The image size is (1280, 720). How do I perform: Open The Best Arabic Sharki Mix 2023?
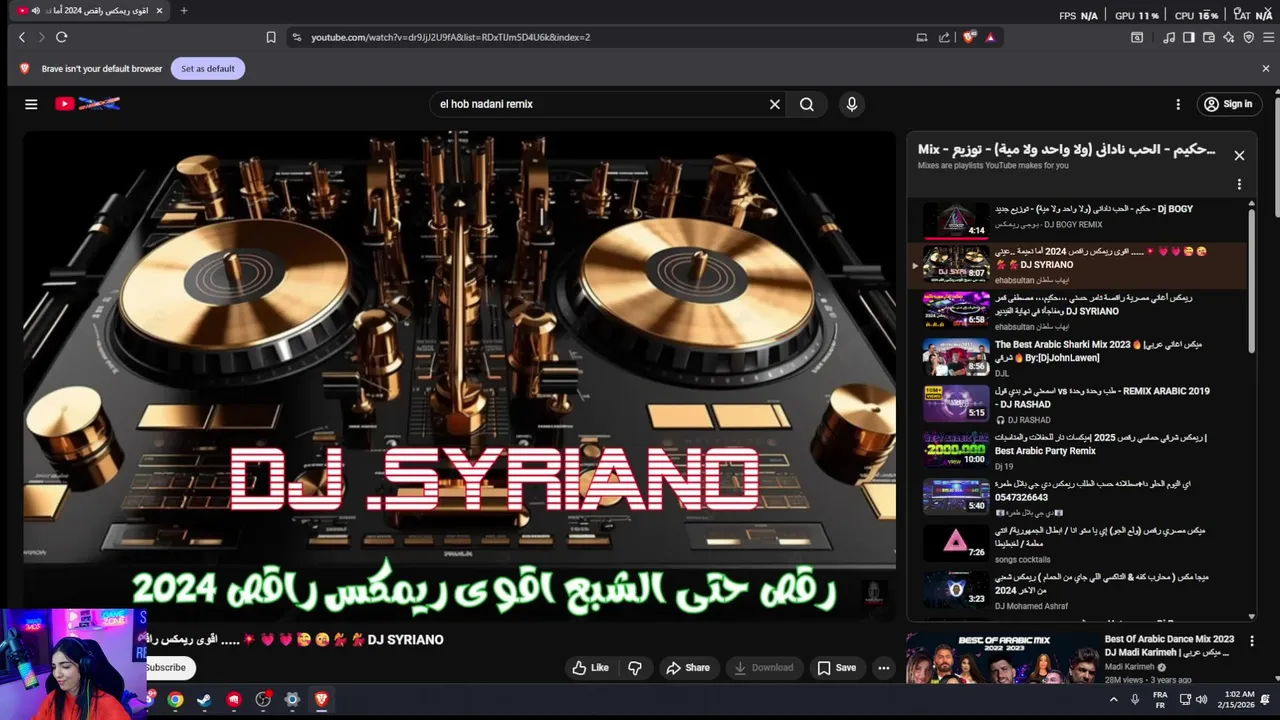[1078, 358]
